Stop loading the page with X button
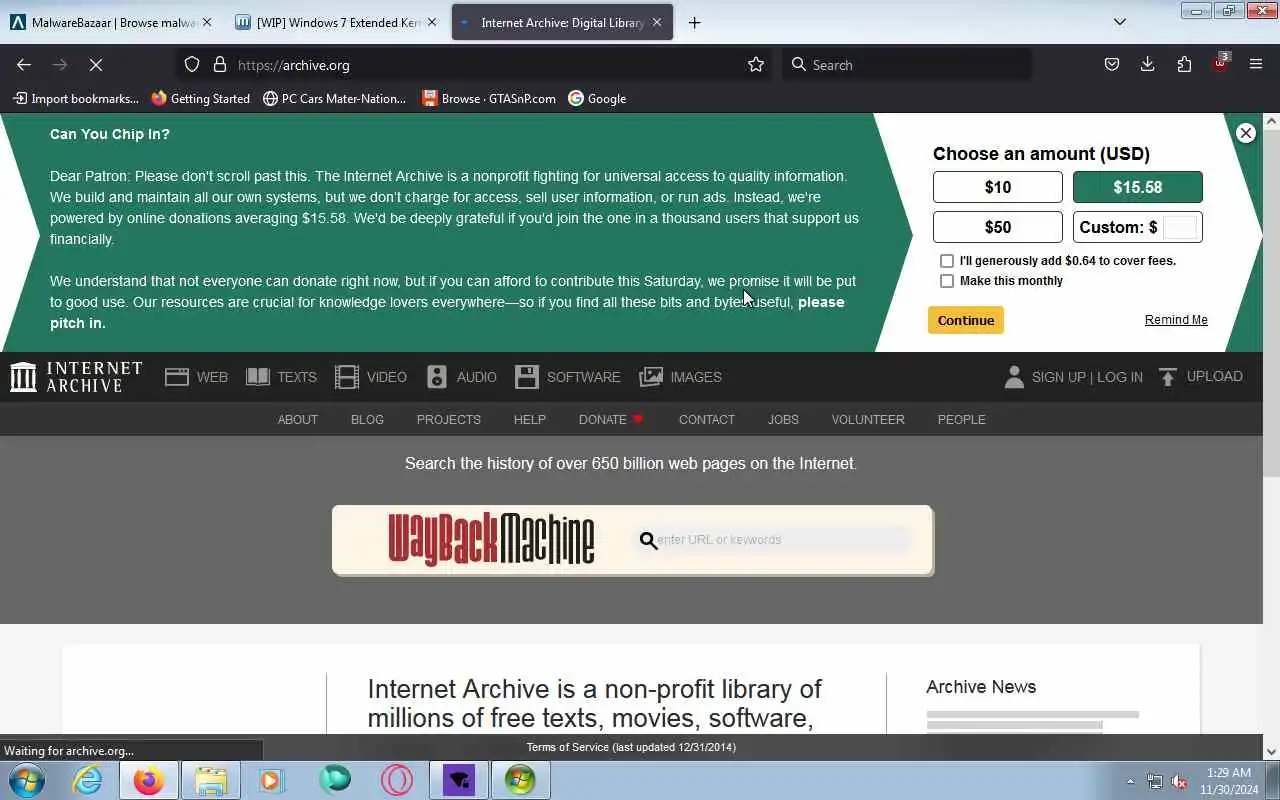Image resolution: width=1280 pixels, height=800 pixels. click(96, 64)
